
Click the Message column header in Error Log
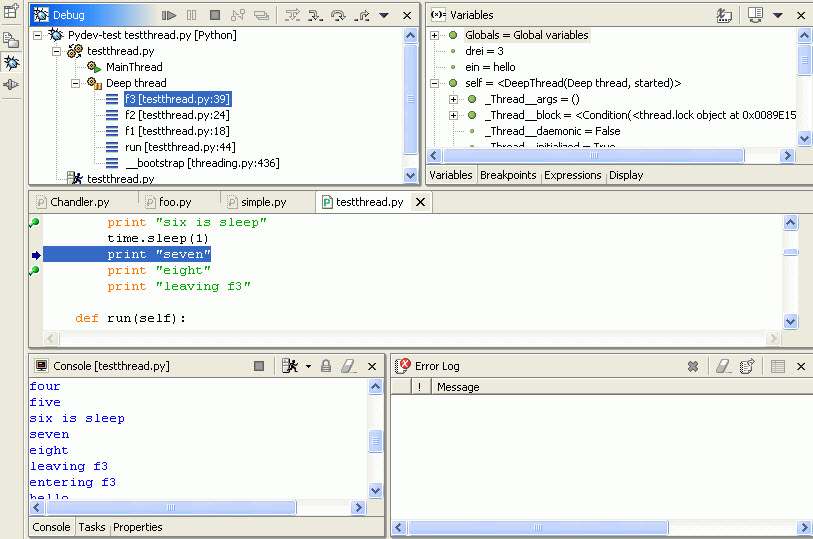(x=458, y=387)
